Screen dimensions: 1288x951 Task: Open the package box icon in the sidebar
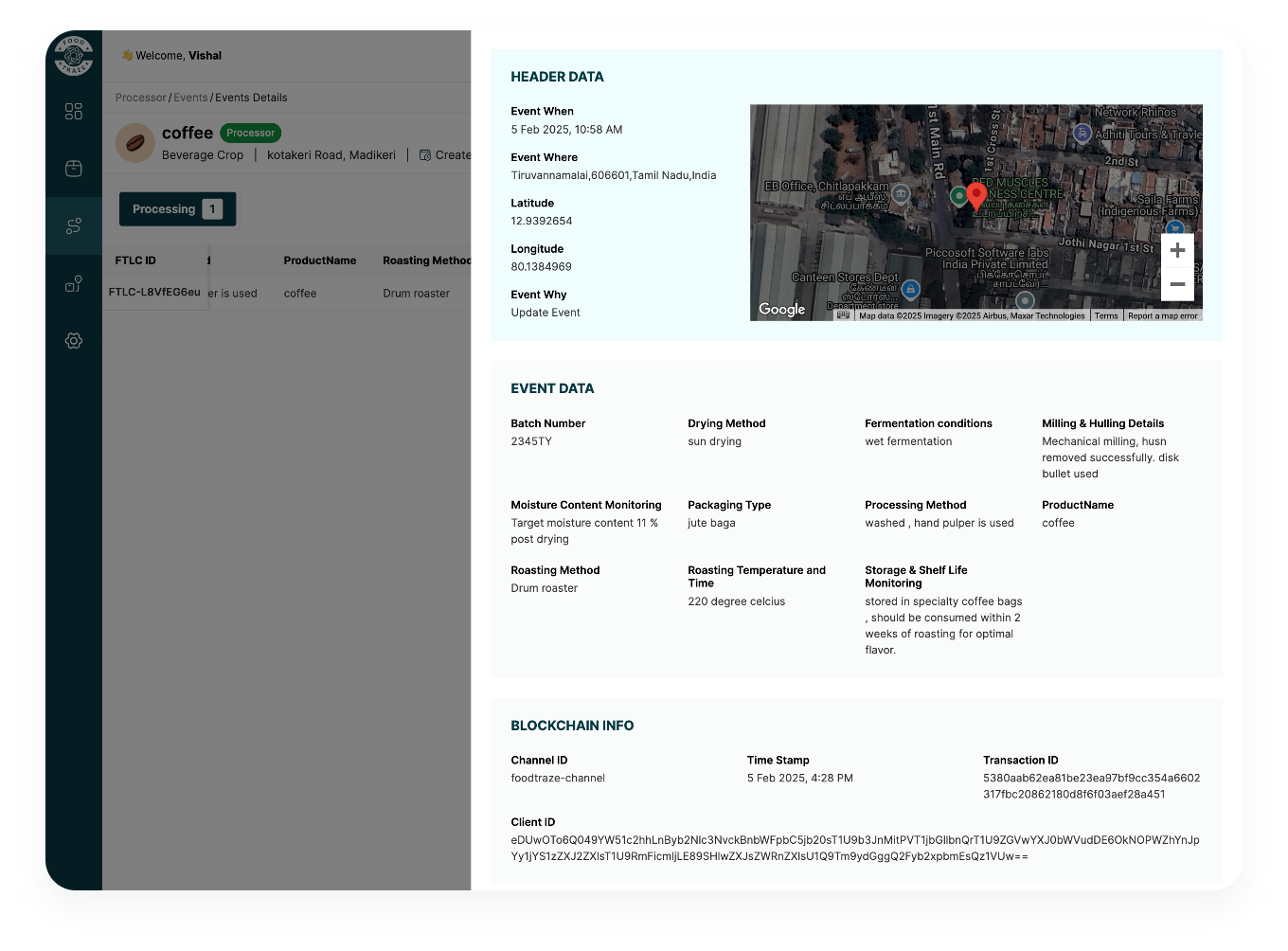coord(74,169)
